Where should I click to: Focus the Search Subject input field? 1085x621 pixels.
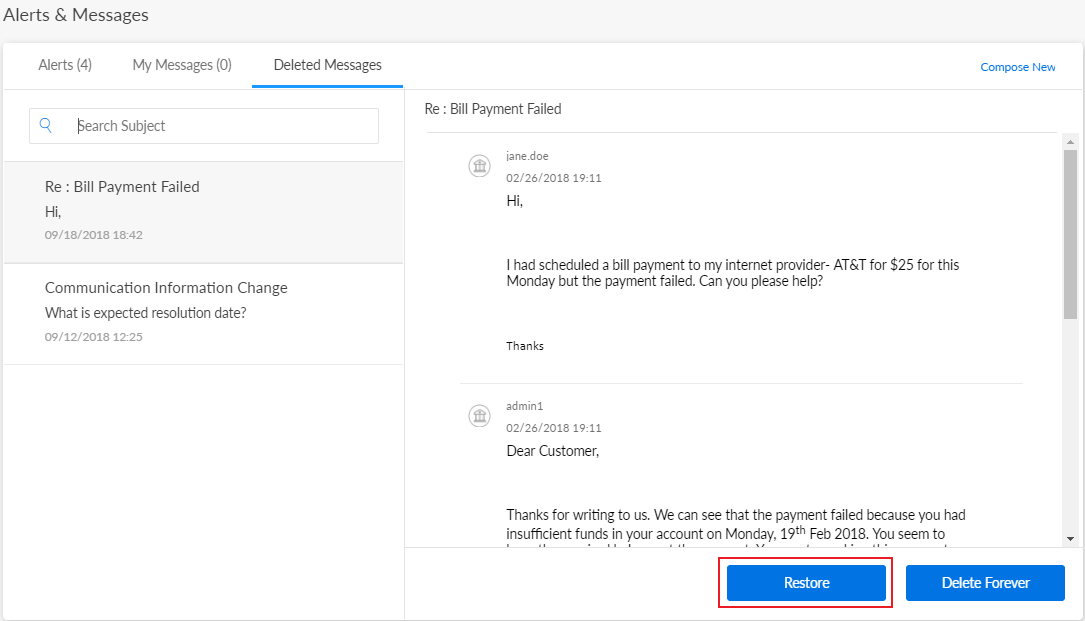pyautogui.click(x=220, y=126)
